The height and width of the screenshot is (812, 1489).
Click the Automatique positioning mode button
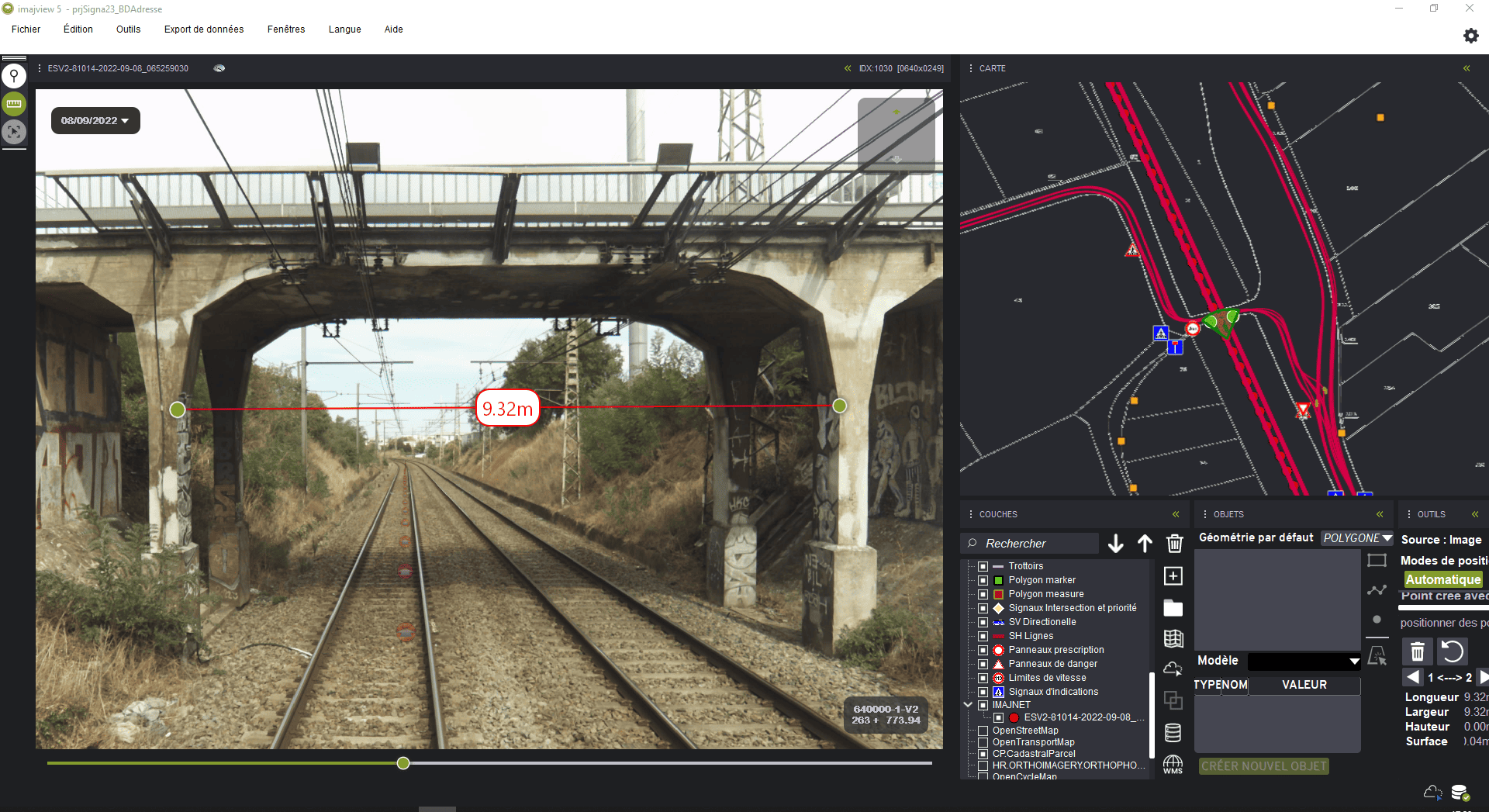pos(1443,579)
